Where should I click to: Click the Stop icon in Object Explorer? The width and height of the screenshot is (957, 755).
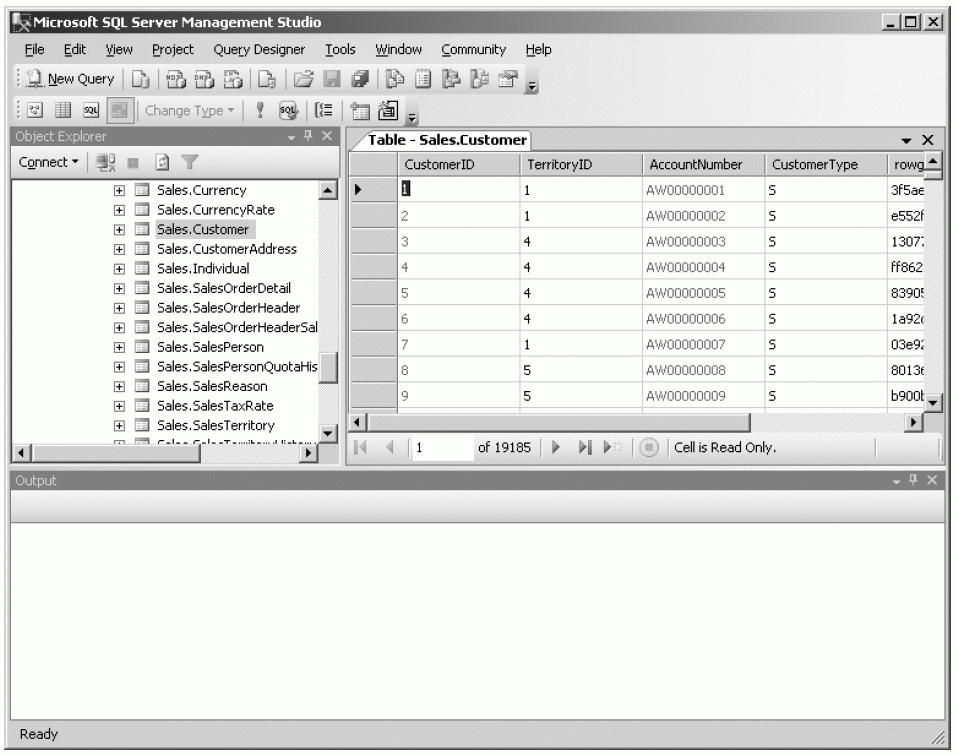[133, 162]
